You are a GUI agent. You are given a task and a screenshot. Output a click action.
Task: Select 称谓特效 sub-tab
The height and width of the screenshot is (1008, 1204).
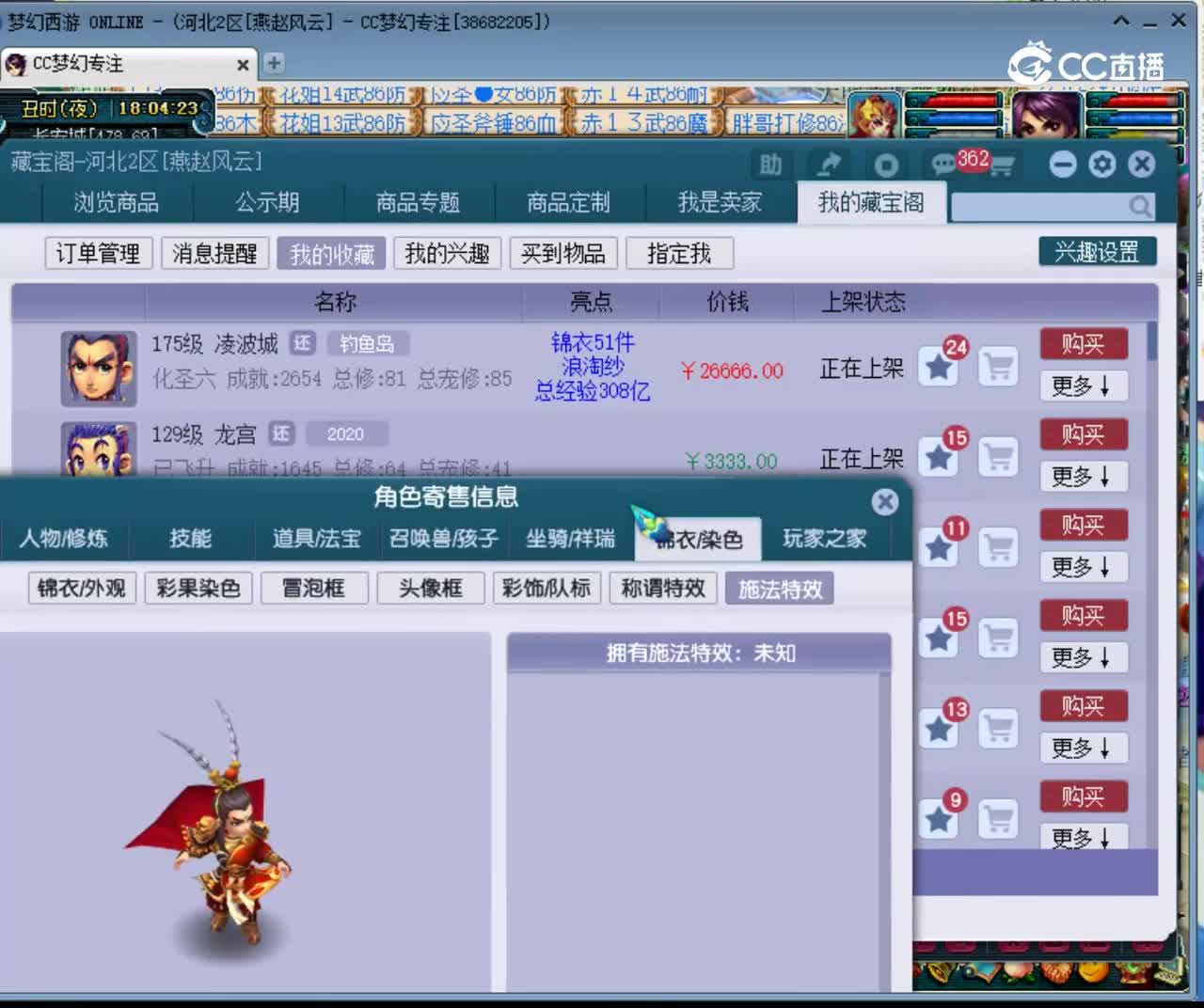(663, 589)
